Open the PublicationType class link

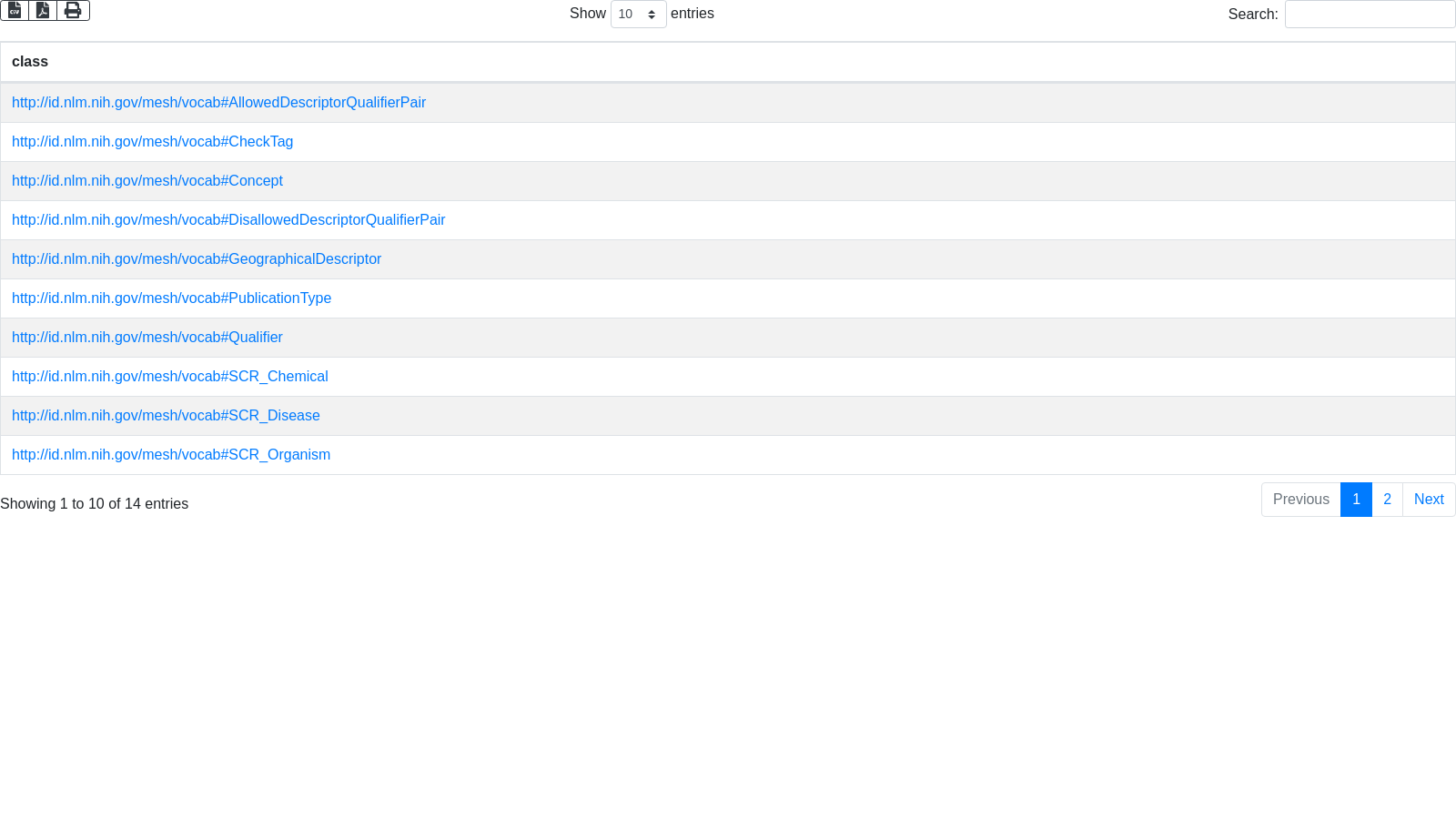pos(171,298)
